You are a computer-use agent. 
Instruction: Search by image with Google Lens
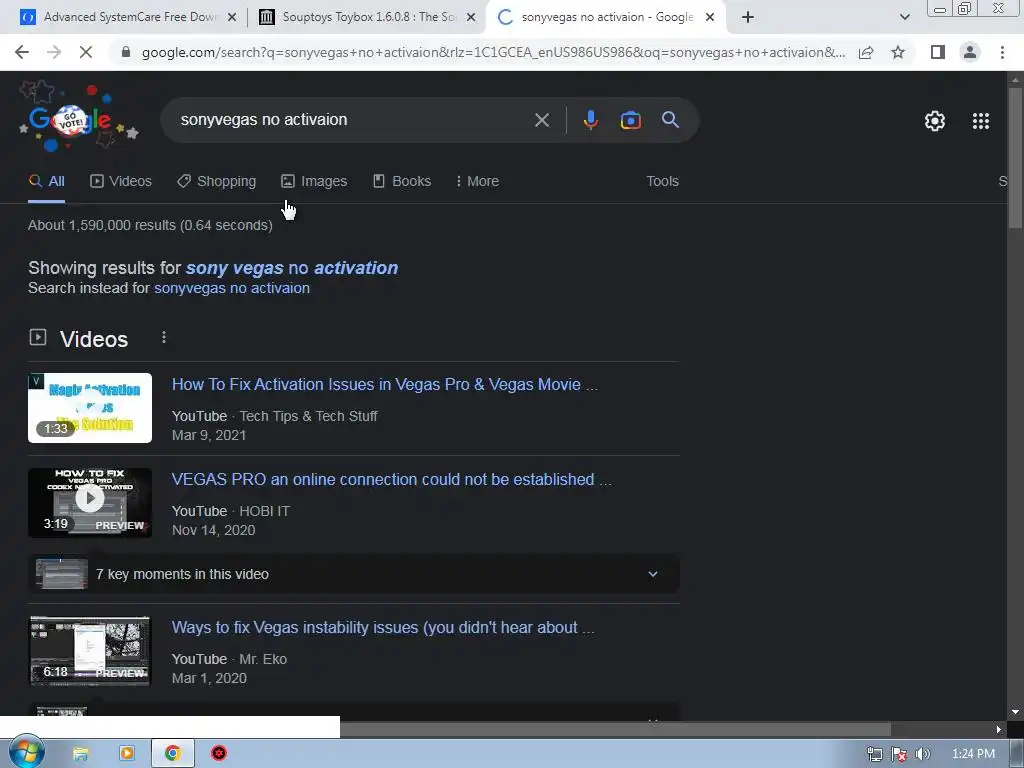tap(630, 120)
